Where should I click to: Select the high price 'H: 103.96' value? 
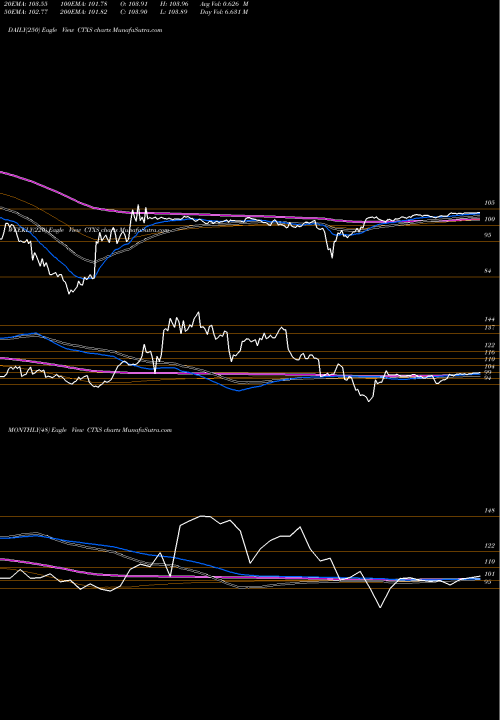point(175,4)
